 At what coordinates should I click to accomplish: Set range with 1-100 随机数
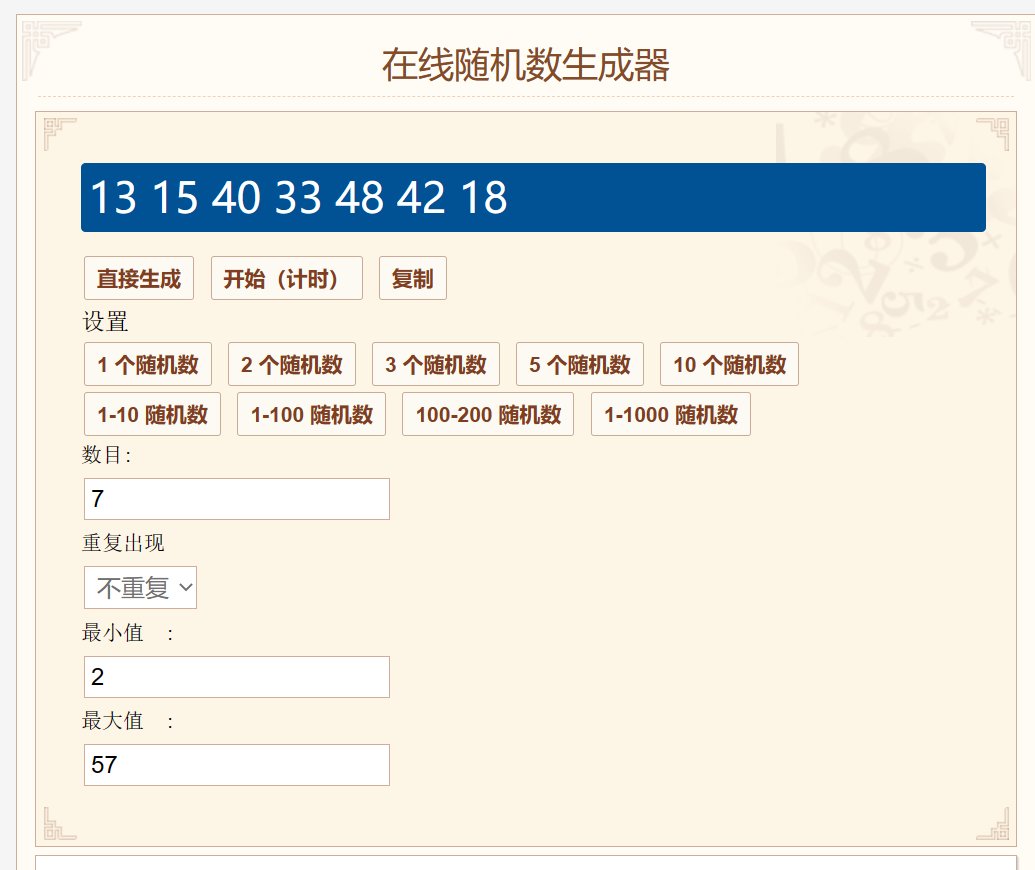312,414
